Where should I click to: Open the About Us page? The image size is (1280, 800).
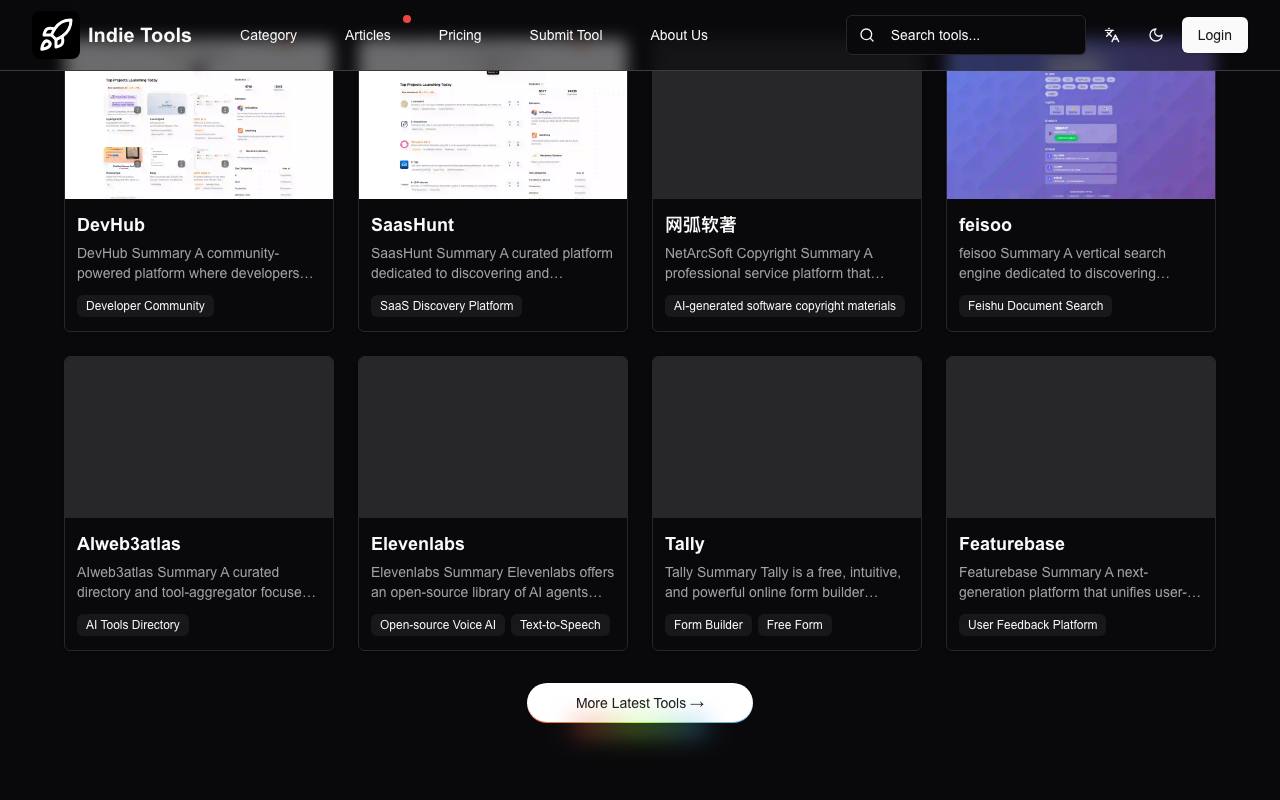[679, 35]
